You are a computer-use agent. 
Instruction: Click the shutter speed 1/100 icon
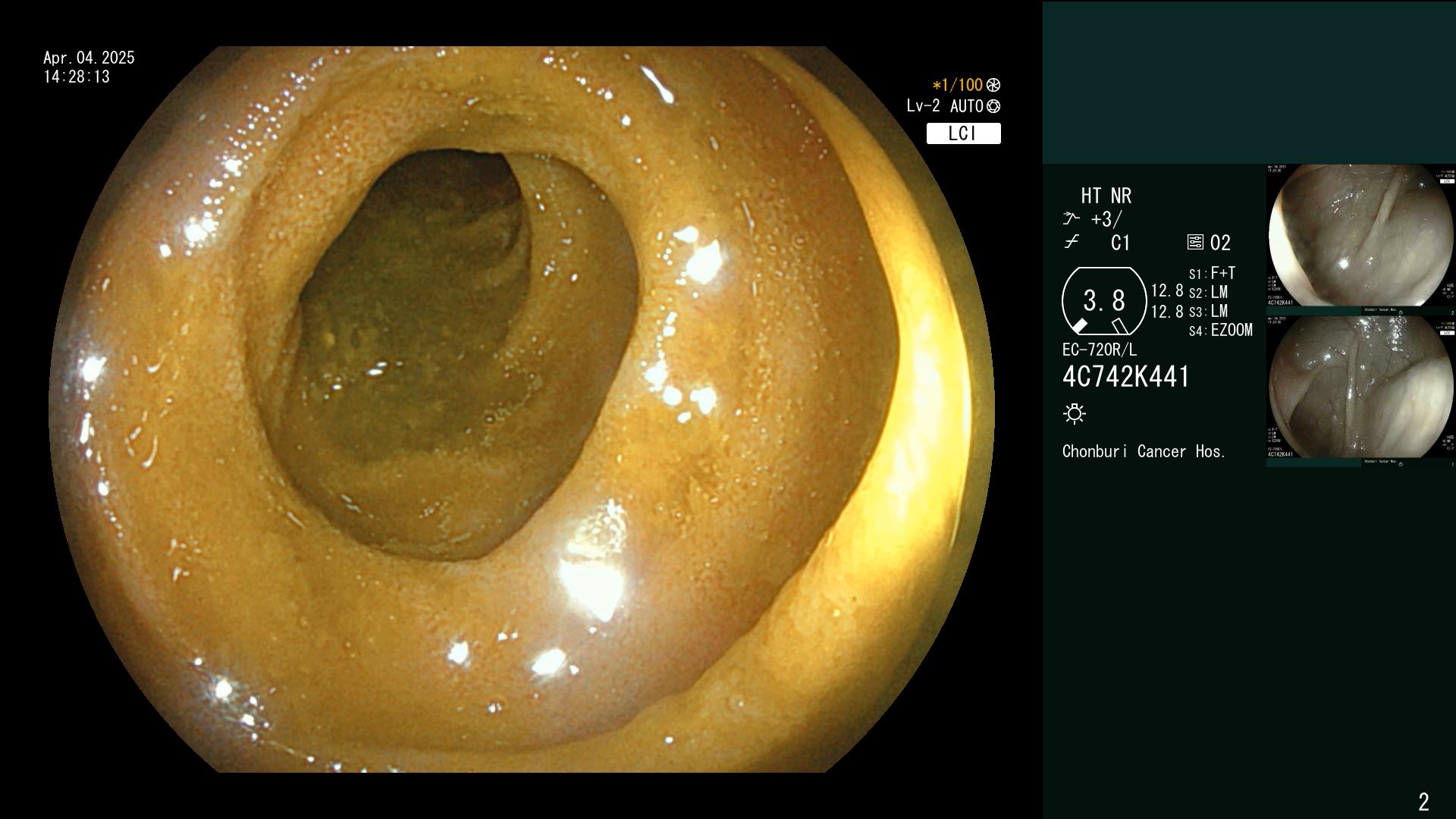click(x=993, y=85)
